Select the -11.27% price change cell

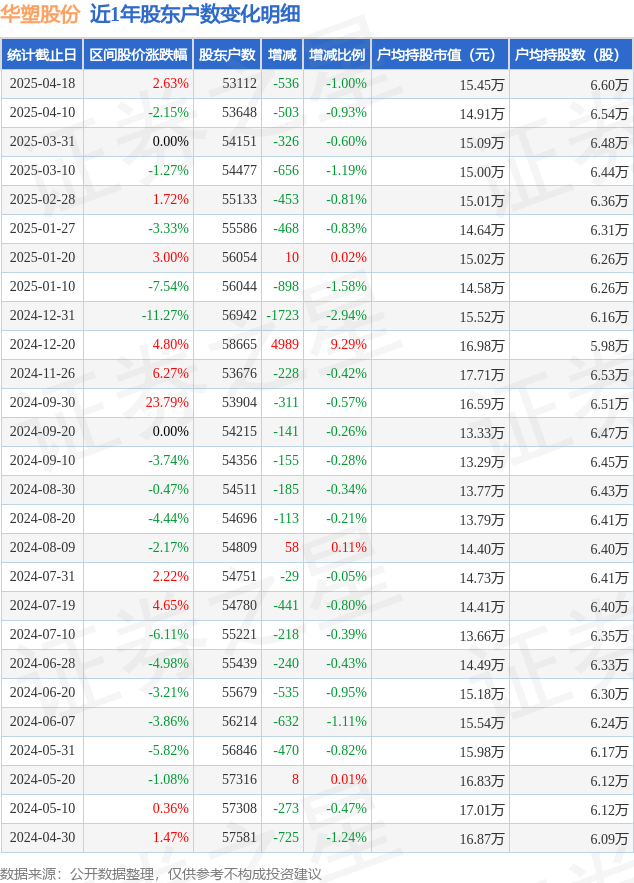point(165,315)
